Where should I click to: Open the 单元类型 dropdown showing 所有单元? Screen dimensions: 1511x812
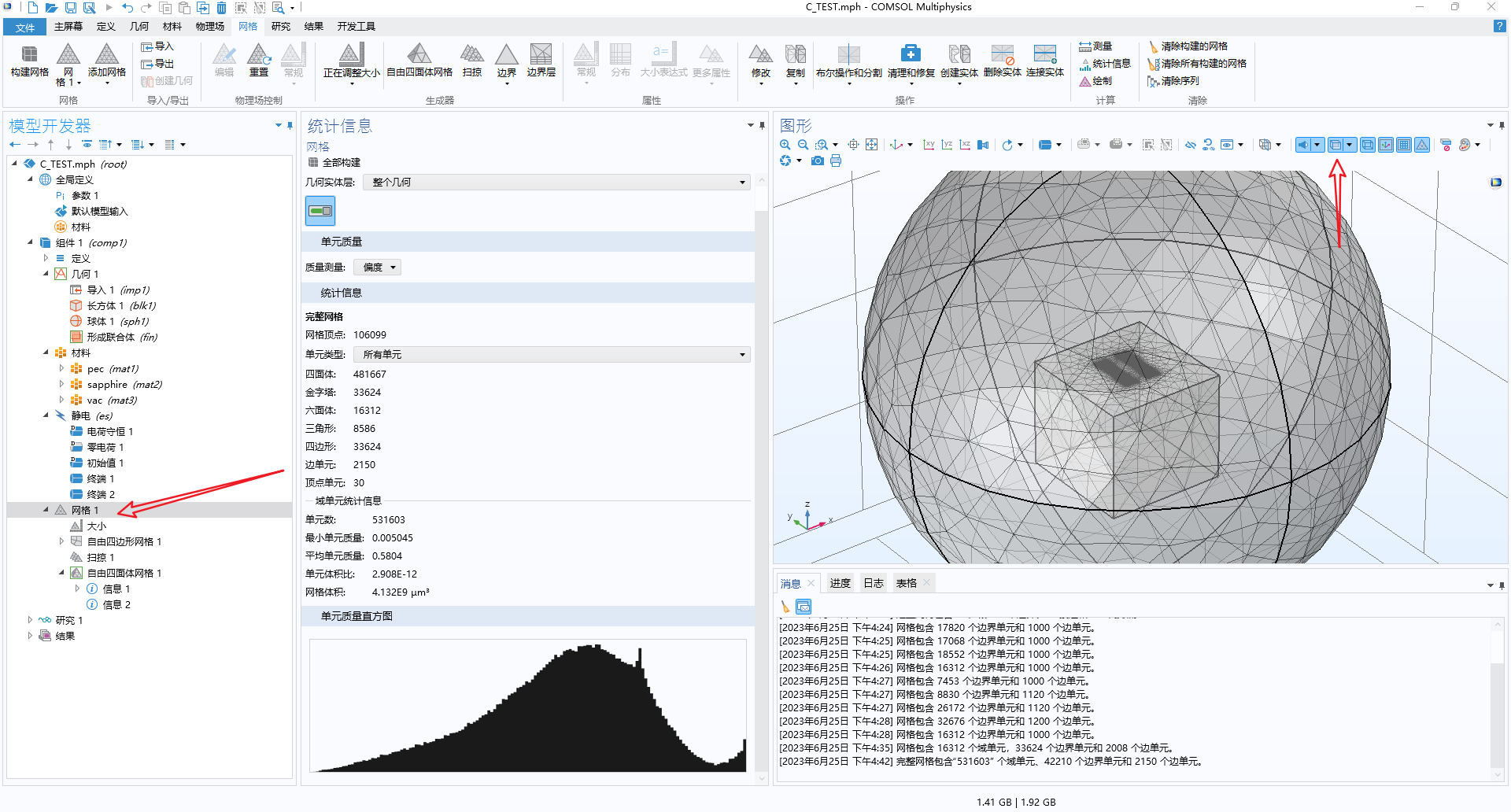click(551, 355)
